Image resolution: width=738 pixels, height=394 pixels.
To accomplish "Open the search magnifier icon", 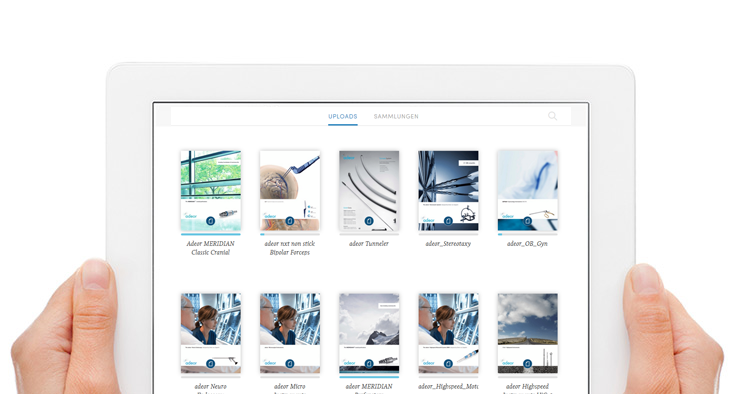I will 552,116.
